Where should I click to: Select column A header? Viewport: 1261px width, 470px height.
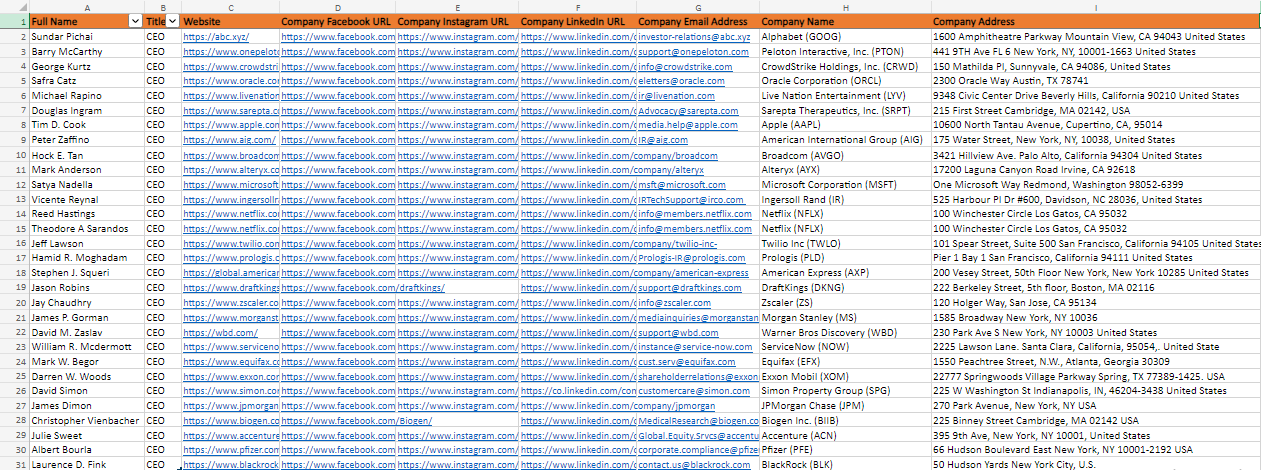(x=86, y=7)
